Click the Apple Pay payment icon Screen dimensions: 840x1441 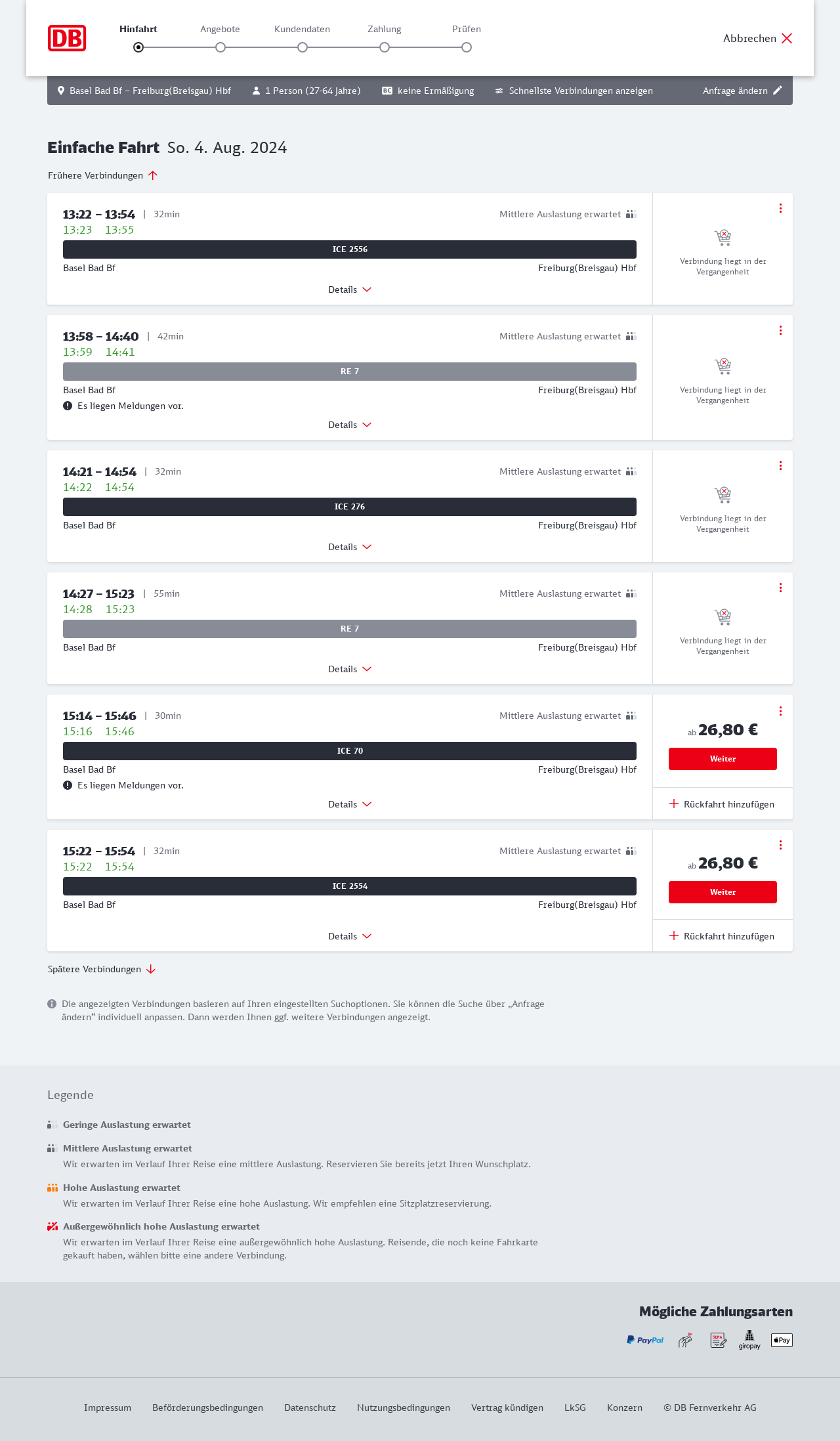782,1340
